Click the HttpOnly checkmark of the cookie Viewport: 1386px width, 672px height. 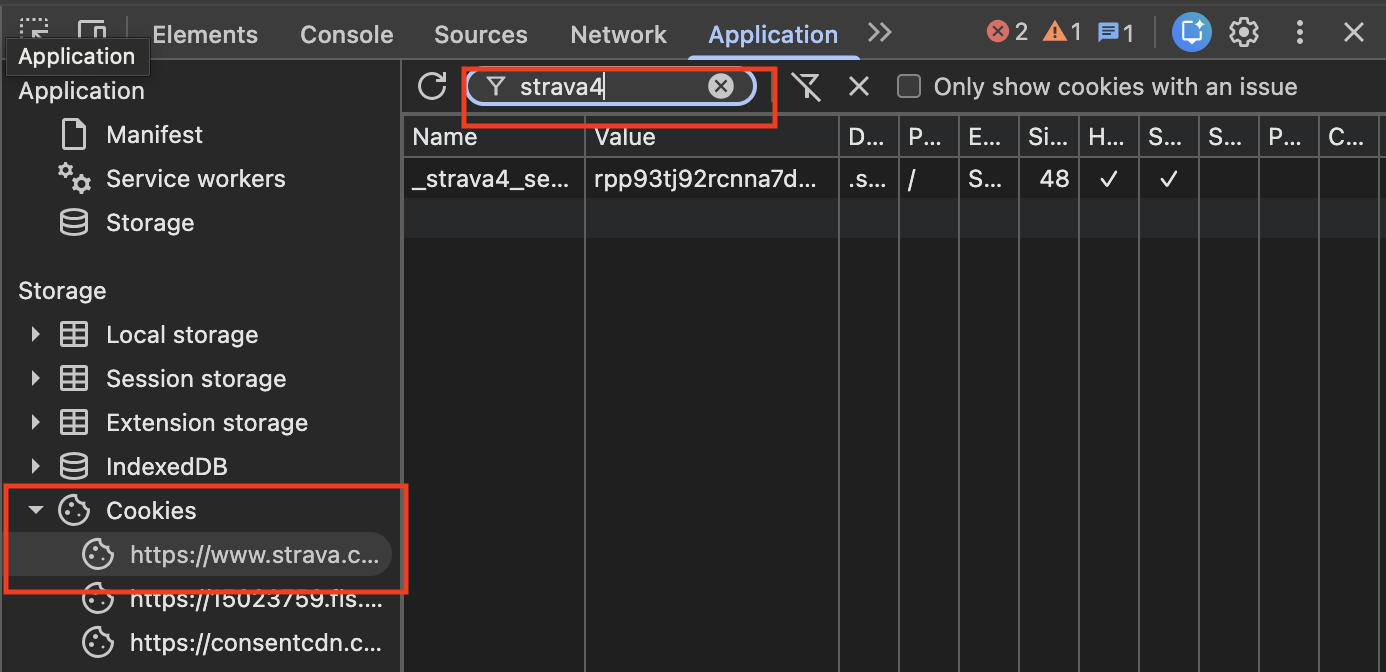tap(1108, 179)
